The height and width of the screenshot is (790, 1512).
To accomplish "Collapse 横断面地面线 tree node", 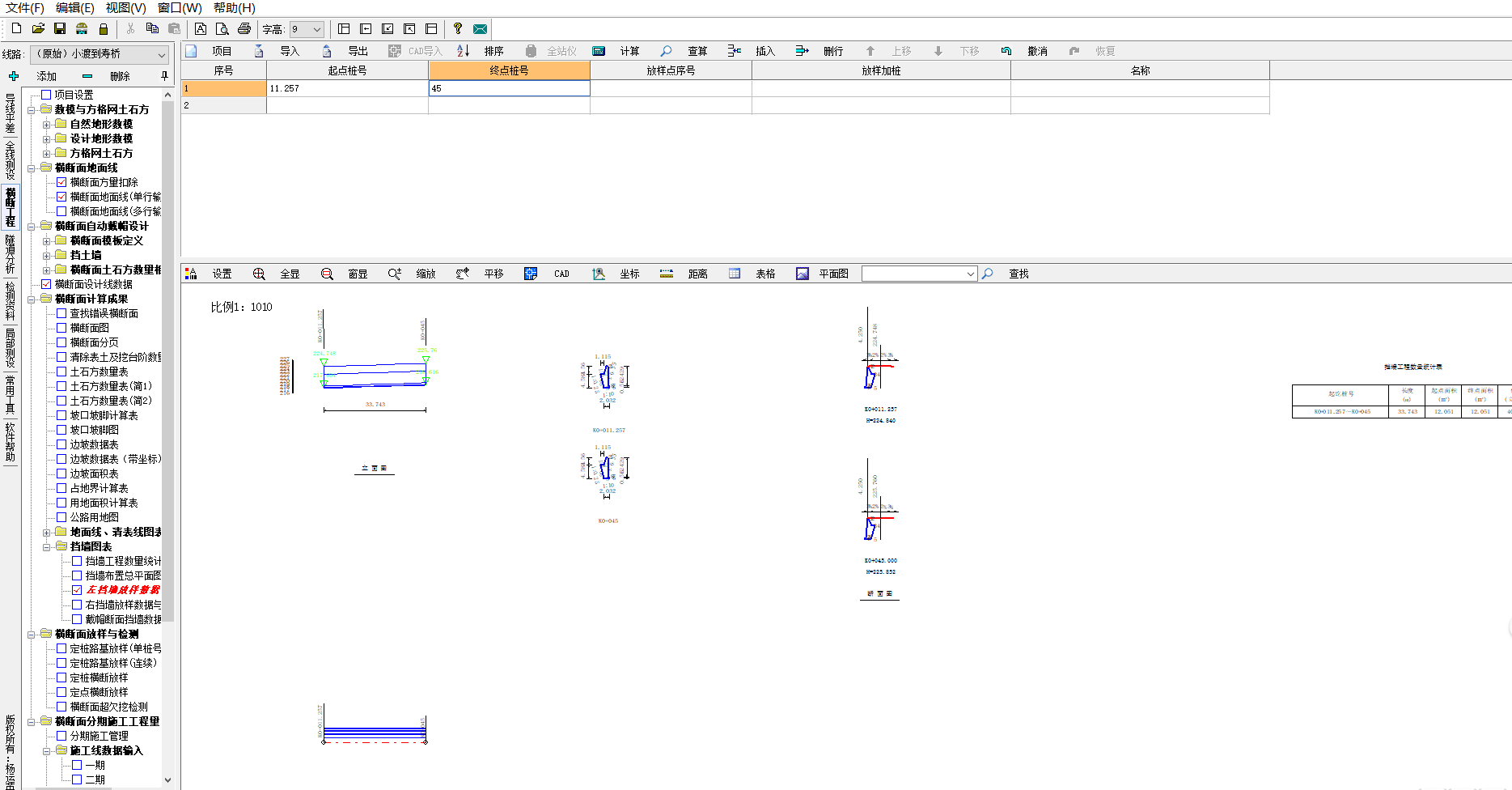I will point(31,168).
